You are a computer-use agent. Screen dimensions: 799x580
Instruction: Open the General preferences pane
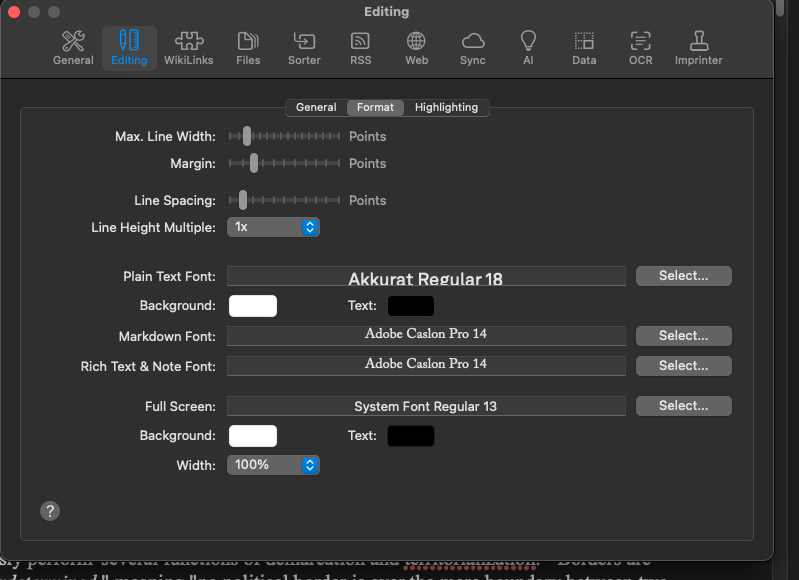click(x=73, y=47)
